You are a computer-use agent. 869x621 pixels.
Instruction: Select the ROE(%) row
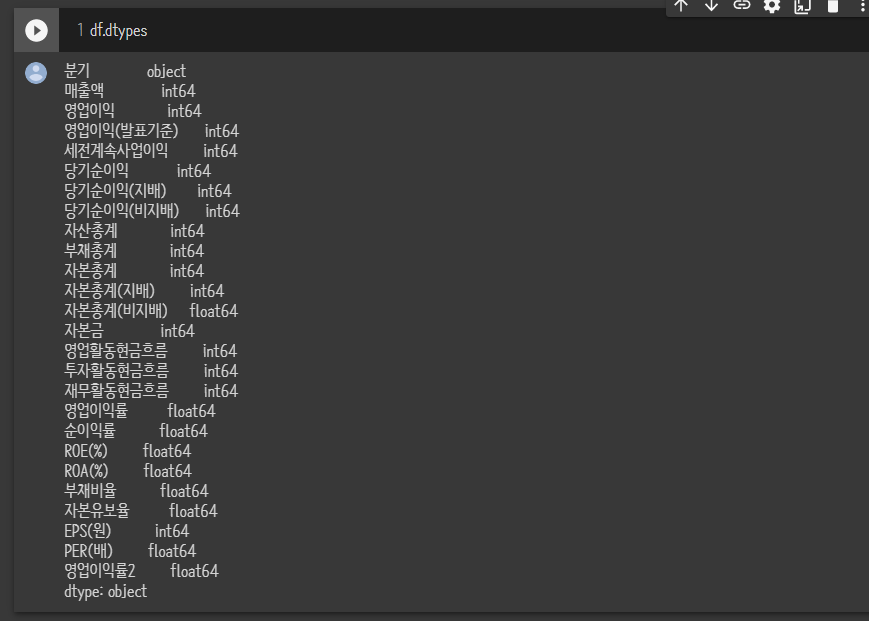(x=127, y=451)
